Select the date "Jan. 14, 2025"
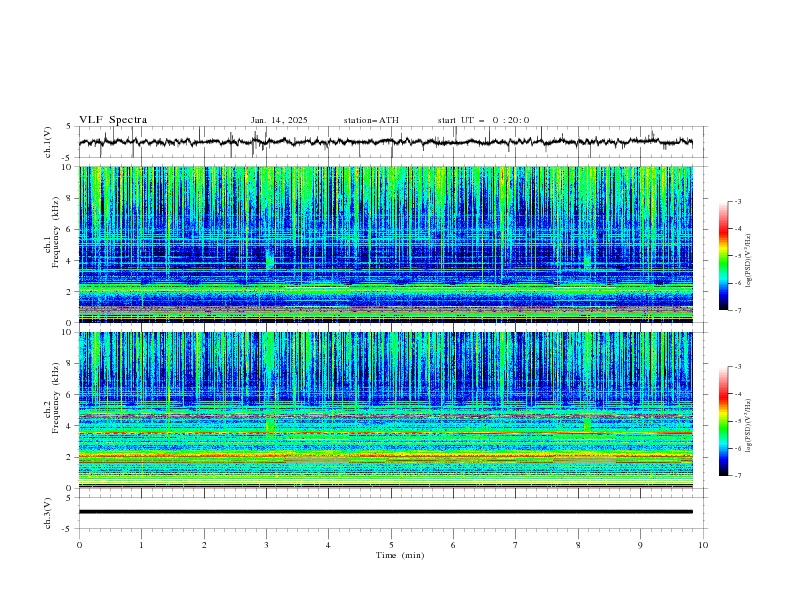Screen dimensions: 792x612 point(279,120)
